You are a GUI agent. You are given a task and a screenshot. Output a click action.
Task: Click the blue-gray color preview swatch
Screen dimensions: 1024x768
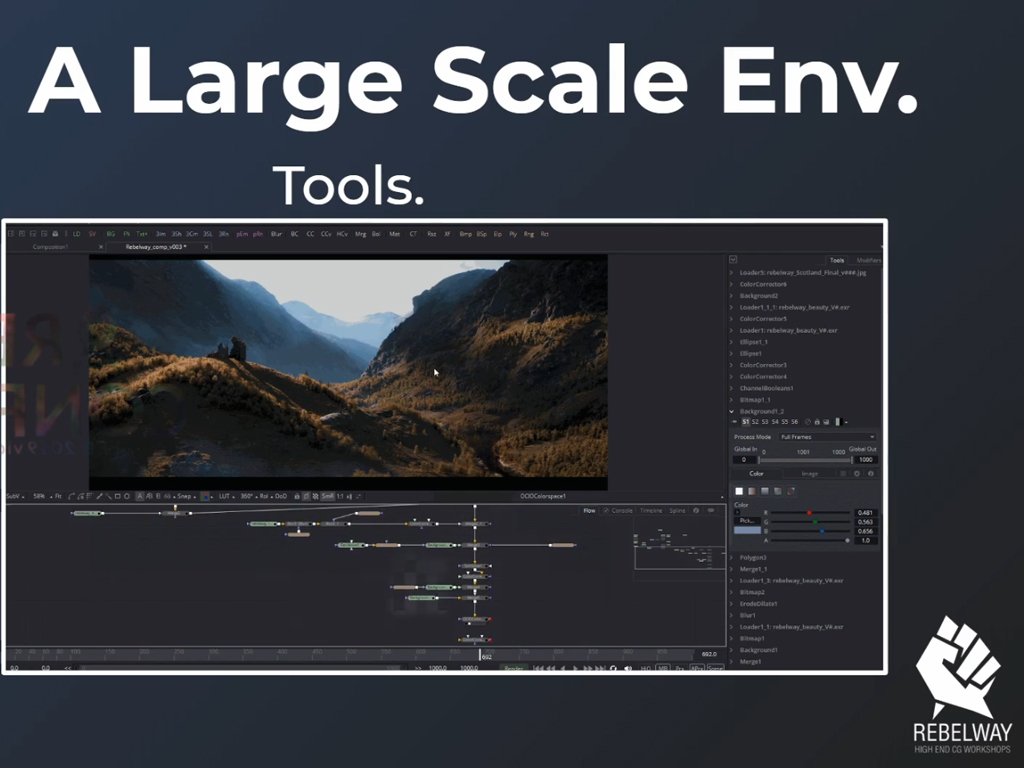747,531
